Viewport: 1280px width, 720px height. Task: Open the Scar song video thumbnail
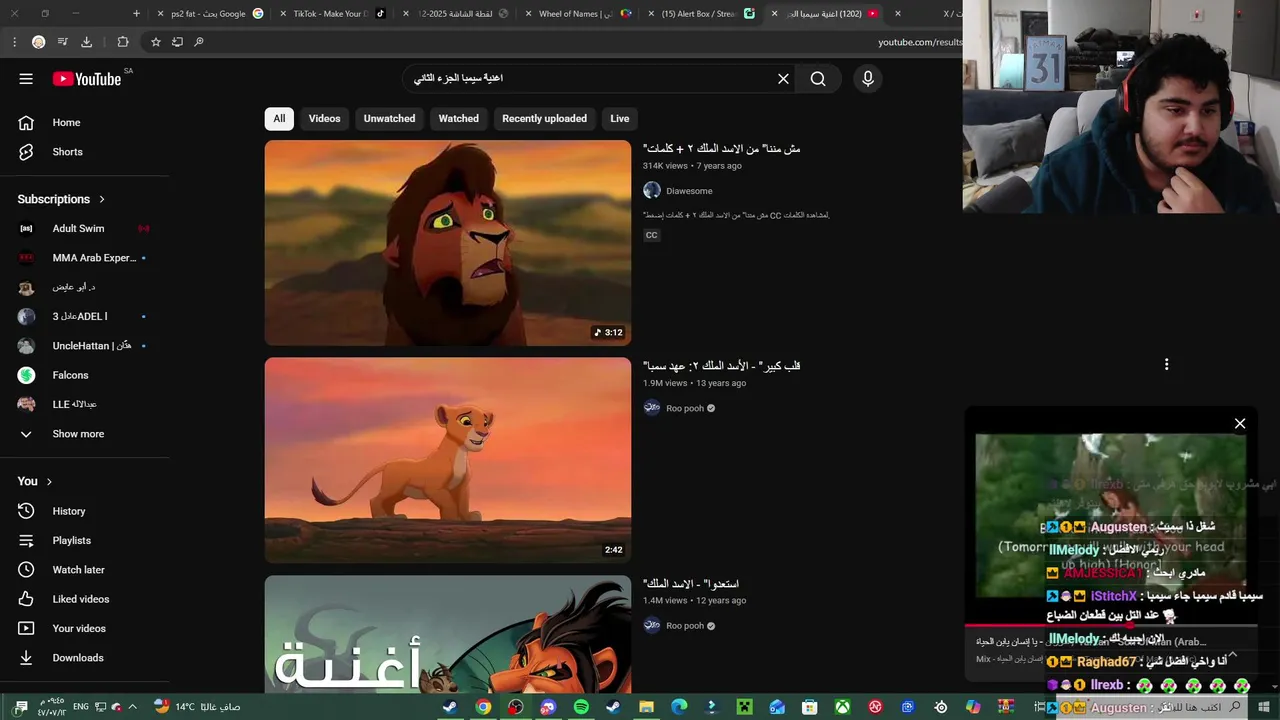coord(448,634)
